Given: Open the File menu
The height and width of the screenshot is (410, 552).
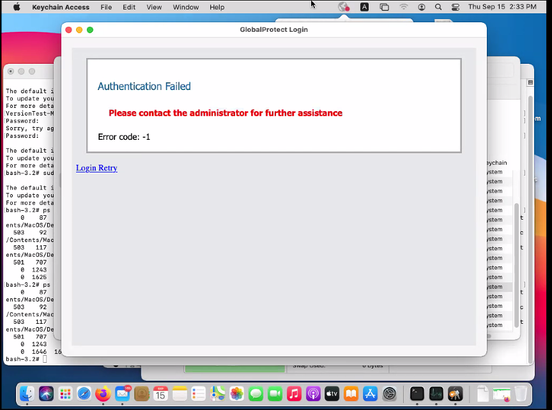Looking at the screenshot, I should tap(106, 7).
